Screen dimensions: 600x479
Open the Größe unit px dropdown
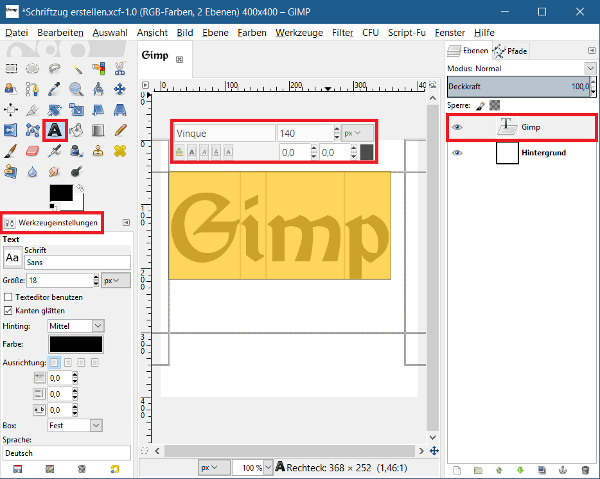tap(116, 280)
